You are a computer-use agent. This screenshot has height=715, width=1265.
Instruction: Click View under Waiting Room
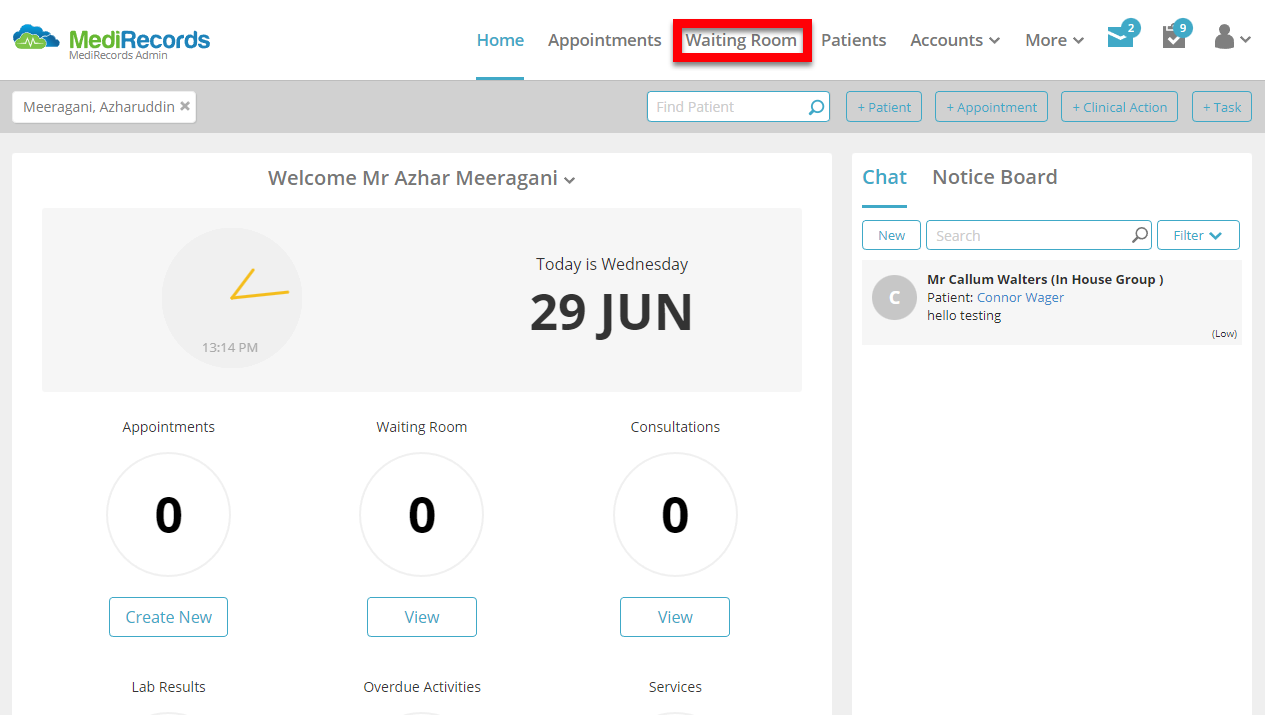[x=422, y=617]
